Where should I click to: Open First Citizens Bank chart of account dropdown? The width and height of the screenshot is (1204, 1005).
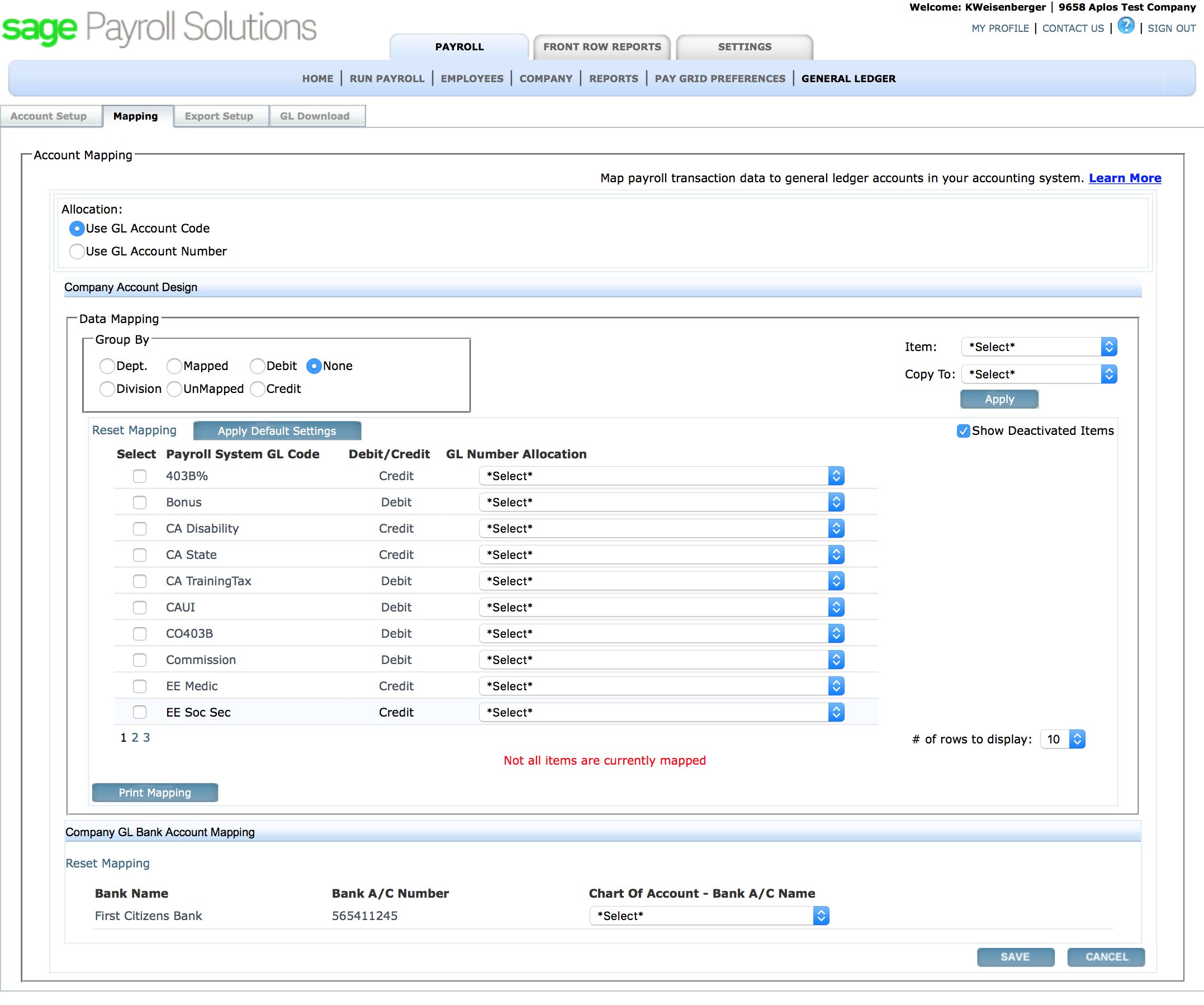[x=709, y=916]
